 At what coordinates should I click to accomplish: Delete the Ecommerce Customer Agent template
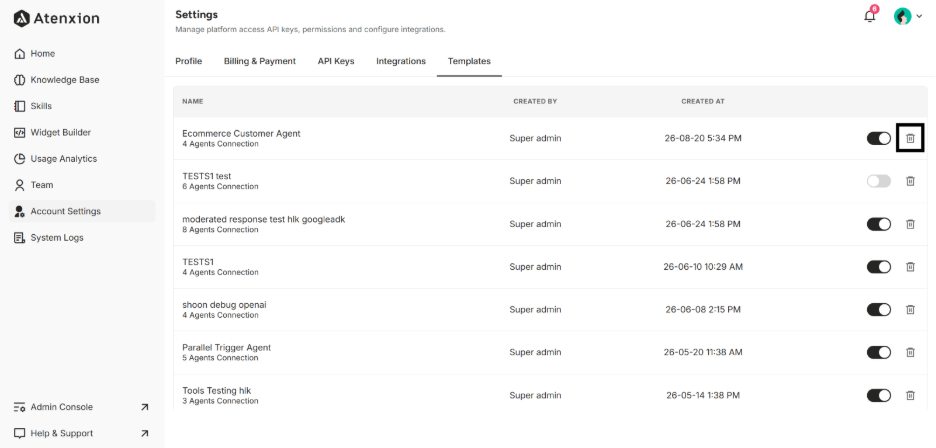pyautogui.click(x=910, y=139)
